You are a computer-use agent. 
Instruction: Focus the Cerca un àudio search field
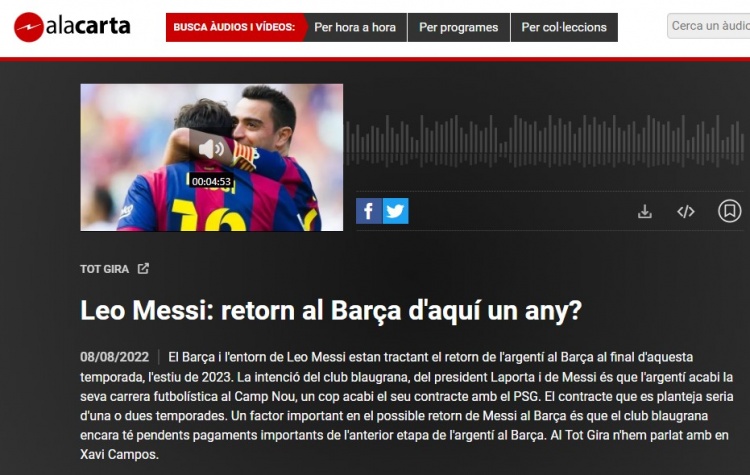click(709, 26)
